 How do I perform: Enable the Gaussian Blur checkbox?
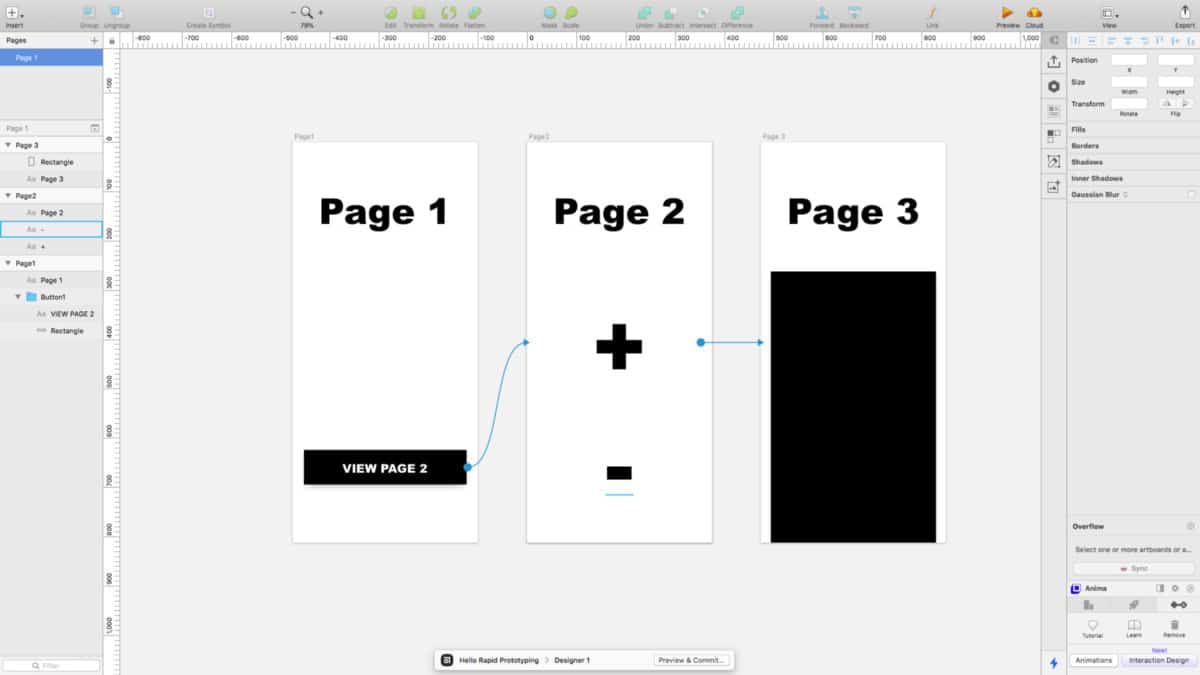(x=1191, y=194)
